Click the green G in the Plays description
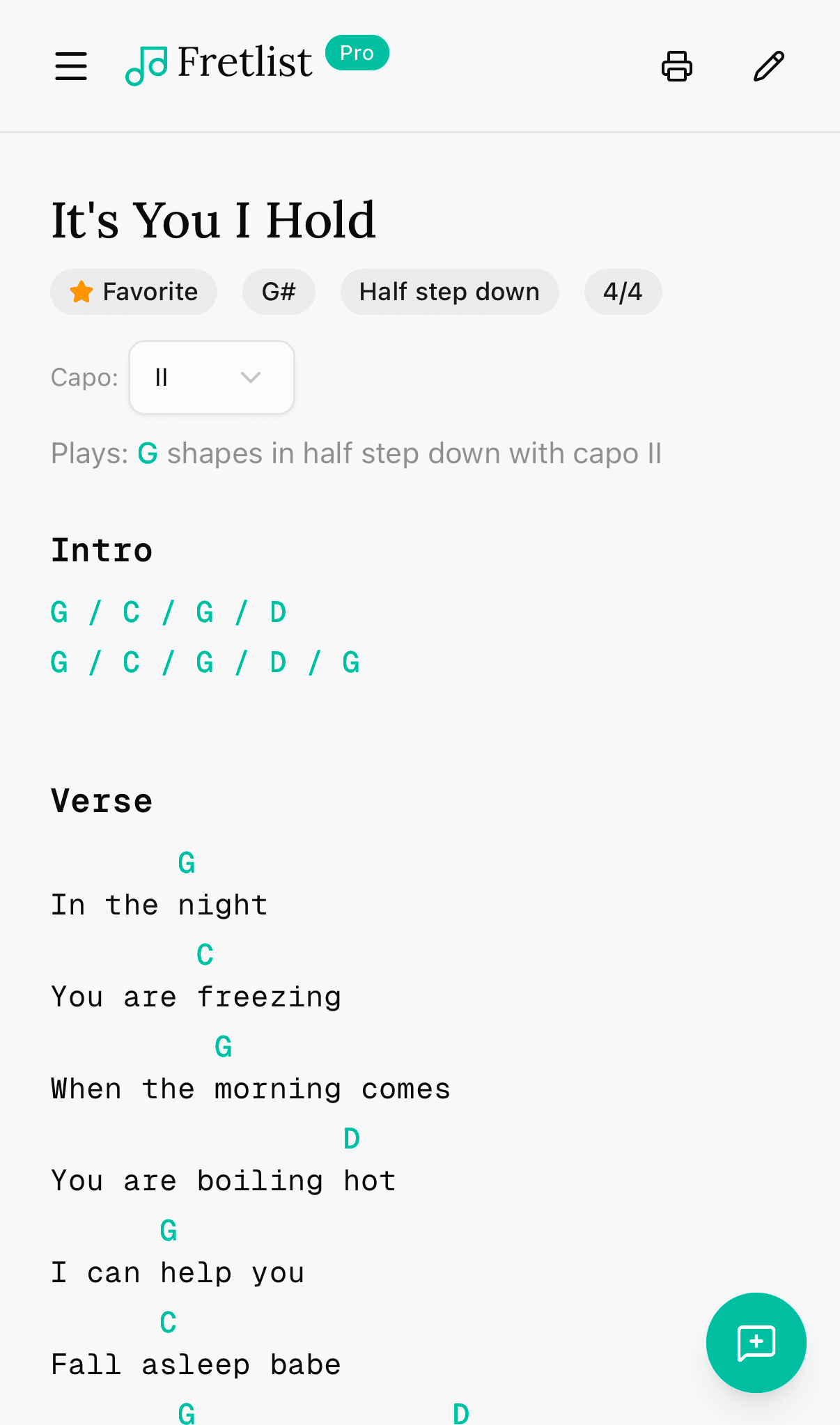 [147, 453]
